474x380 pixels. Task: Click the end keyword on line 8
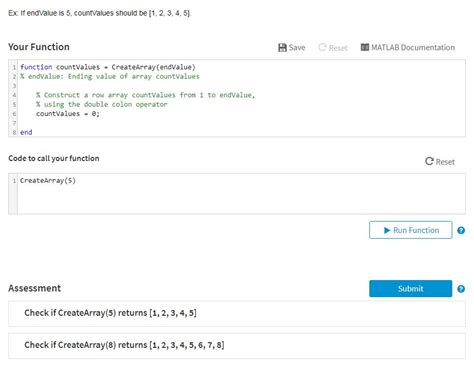tap(26, 132)
